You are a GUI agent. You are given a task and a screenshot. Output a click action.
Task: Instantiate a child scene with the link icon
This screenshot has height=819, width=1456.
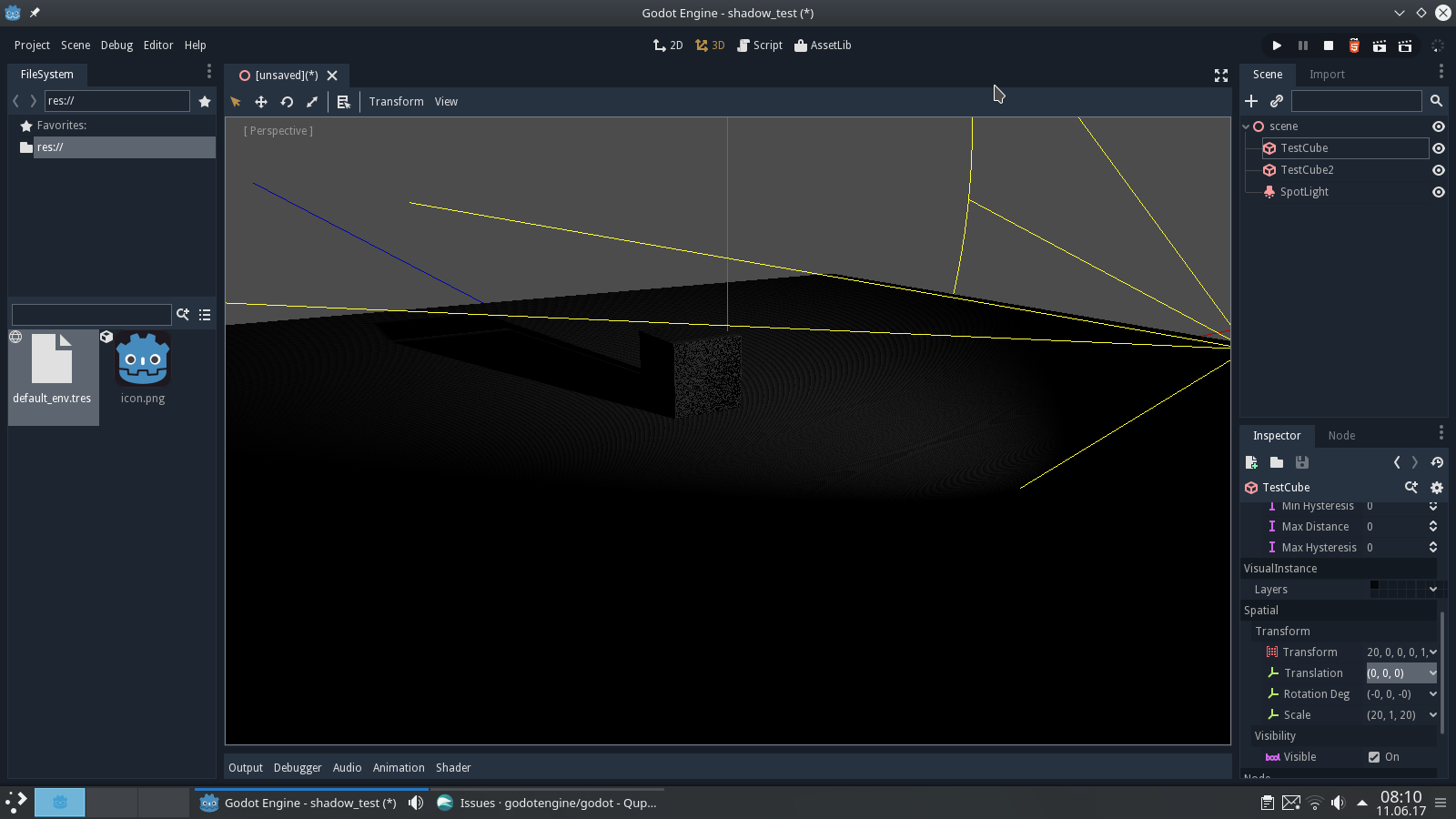point(1277,101)
